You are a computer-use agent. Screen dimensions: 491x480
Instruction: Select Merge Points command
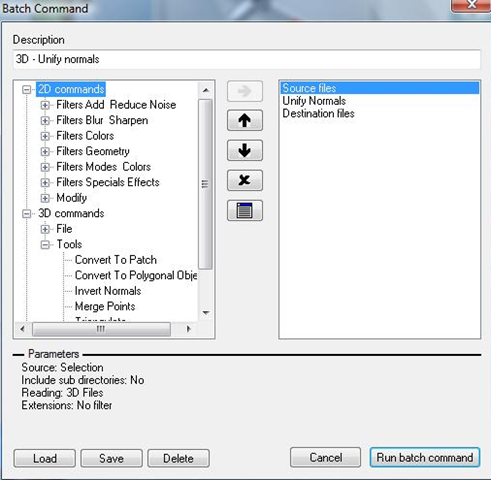[105, 306]
